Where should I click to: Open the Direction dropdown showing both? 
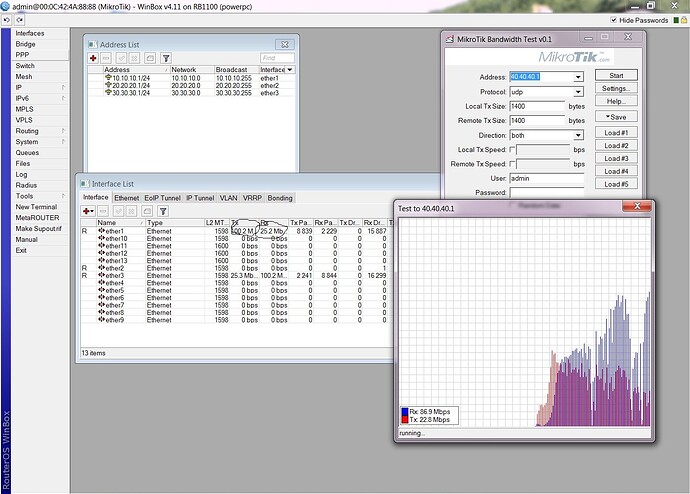578,134
